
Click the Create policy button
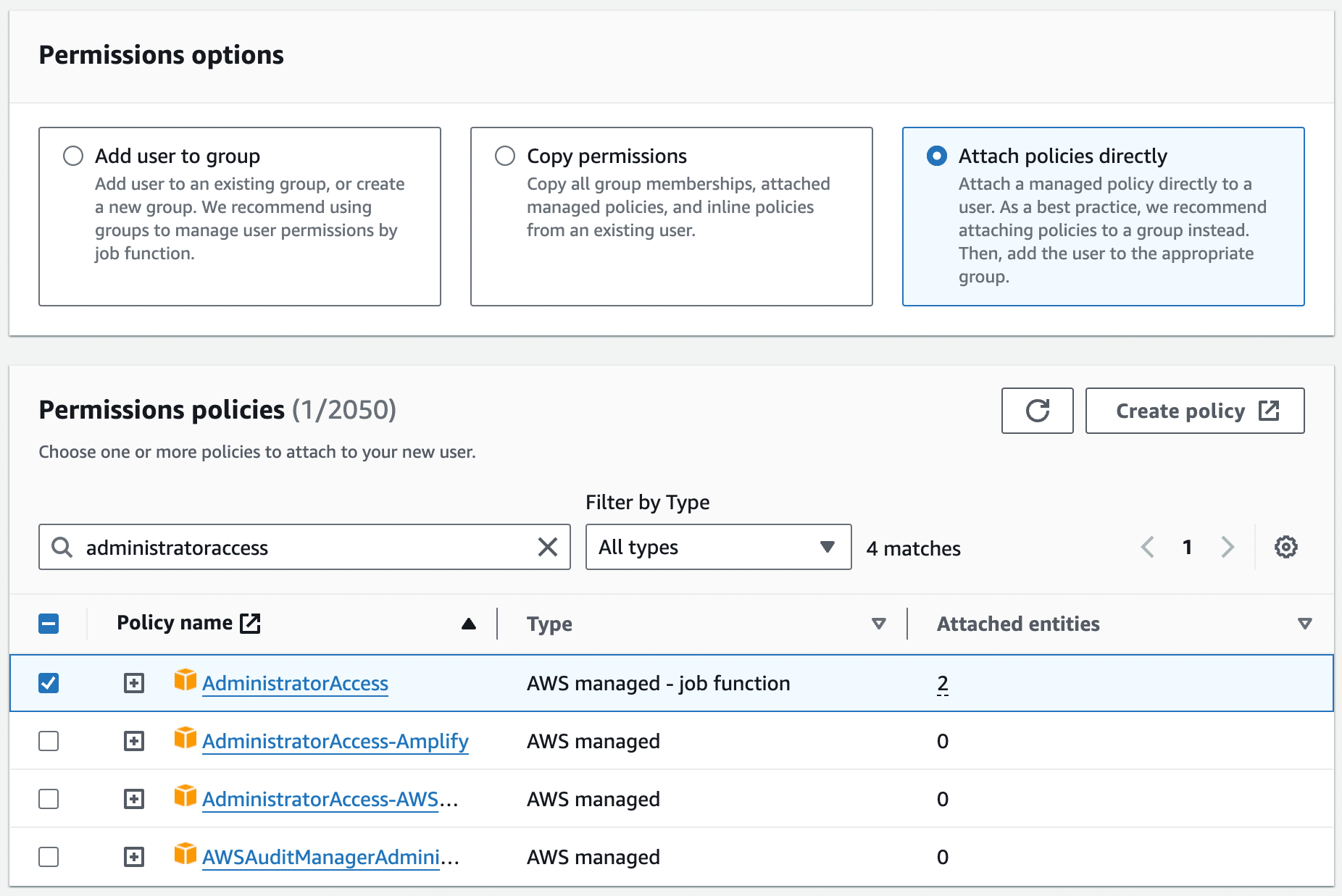click(x=1195, y=411)
